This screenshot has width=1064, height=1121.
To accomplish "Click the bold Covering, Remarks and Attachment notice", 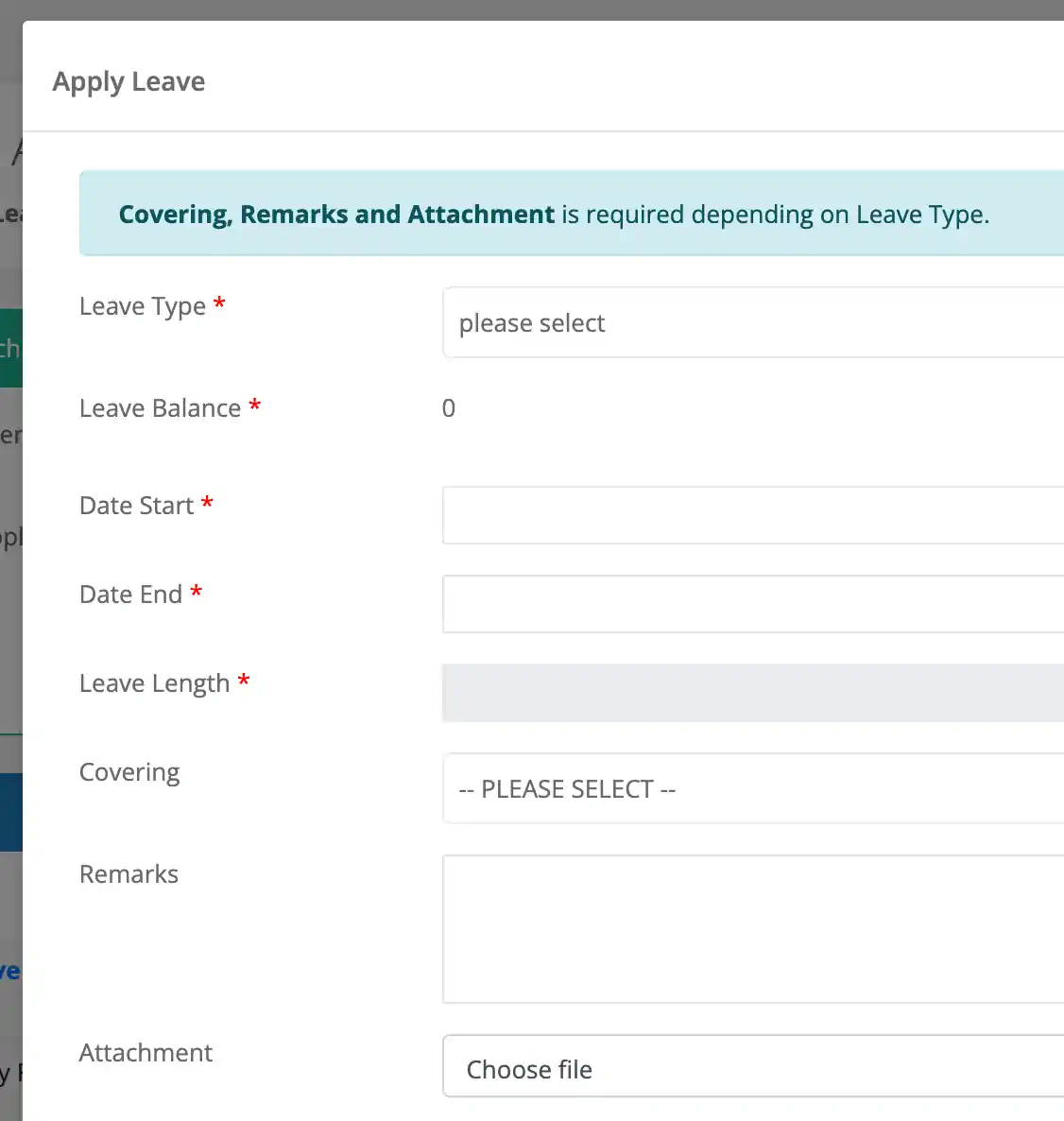I will [336, 215].
